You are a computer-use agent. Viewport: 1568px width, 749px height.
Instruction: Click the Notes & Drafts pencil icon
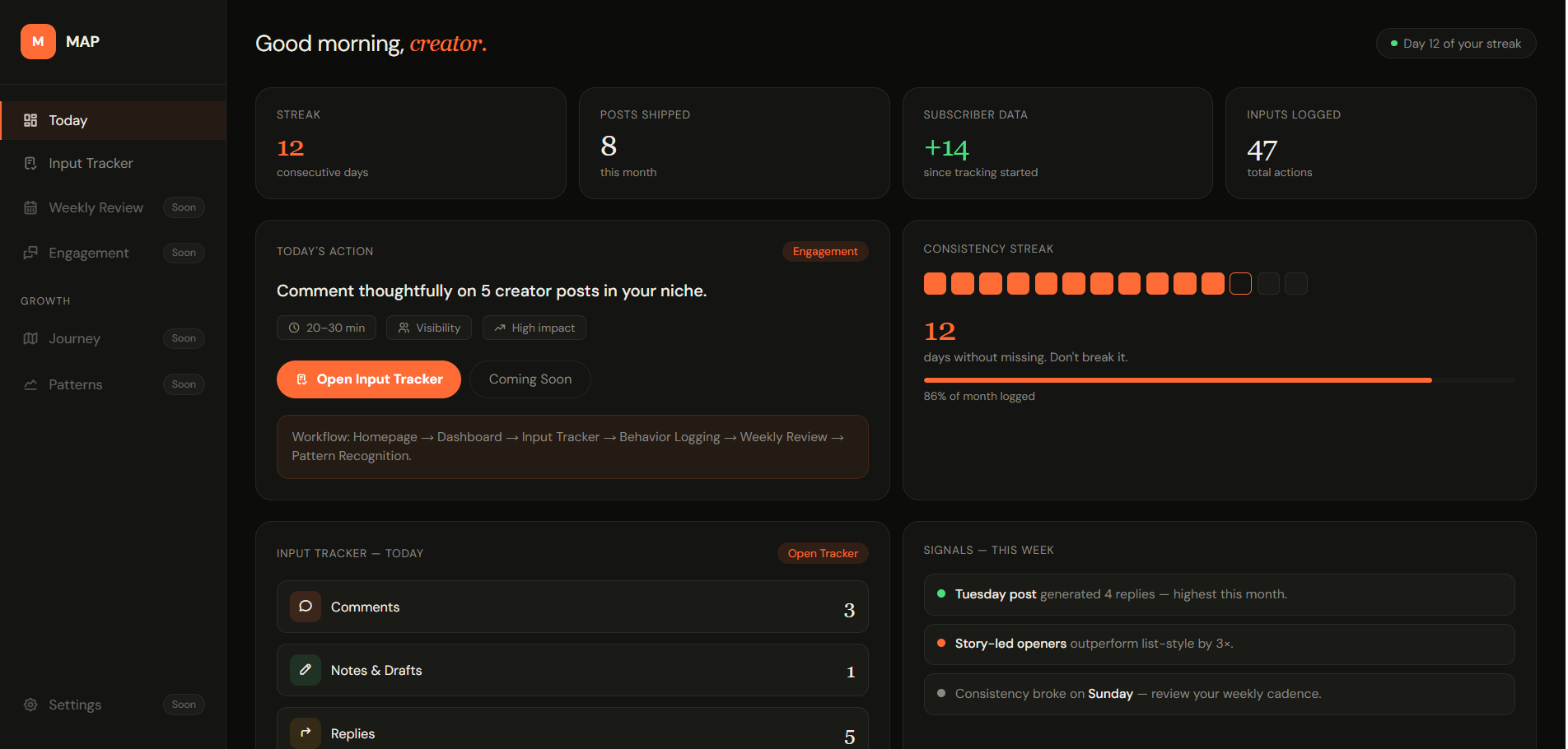306,670
